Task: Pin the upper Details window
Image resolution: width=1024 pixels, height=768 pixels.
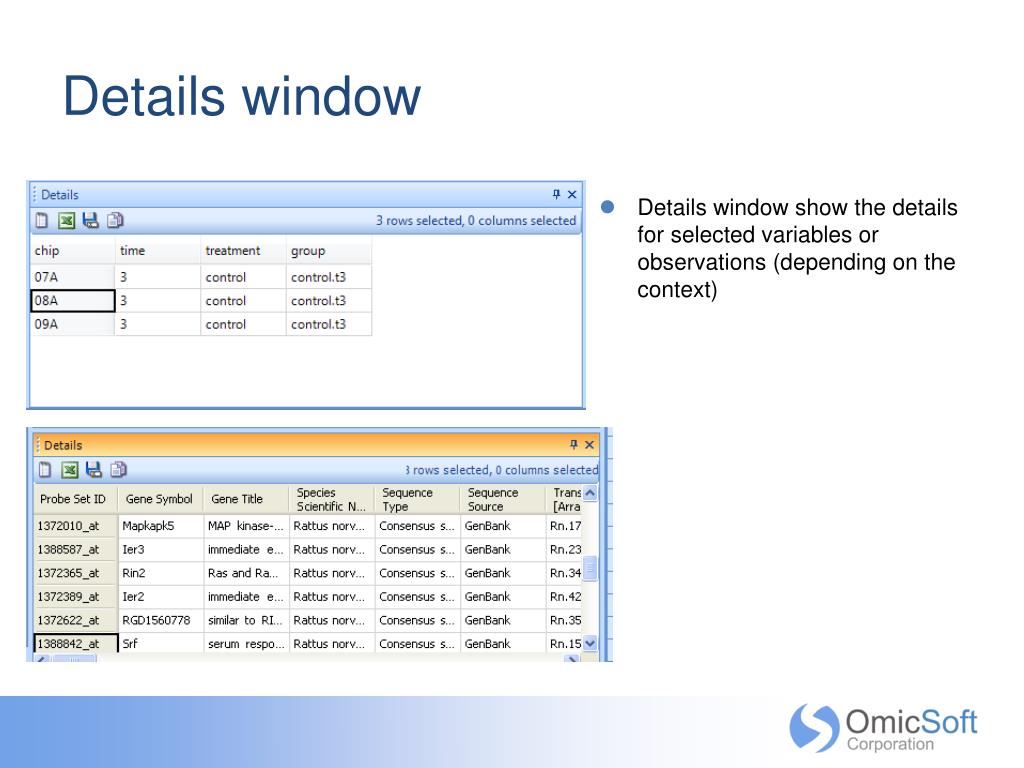Action: coord(556,194)
